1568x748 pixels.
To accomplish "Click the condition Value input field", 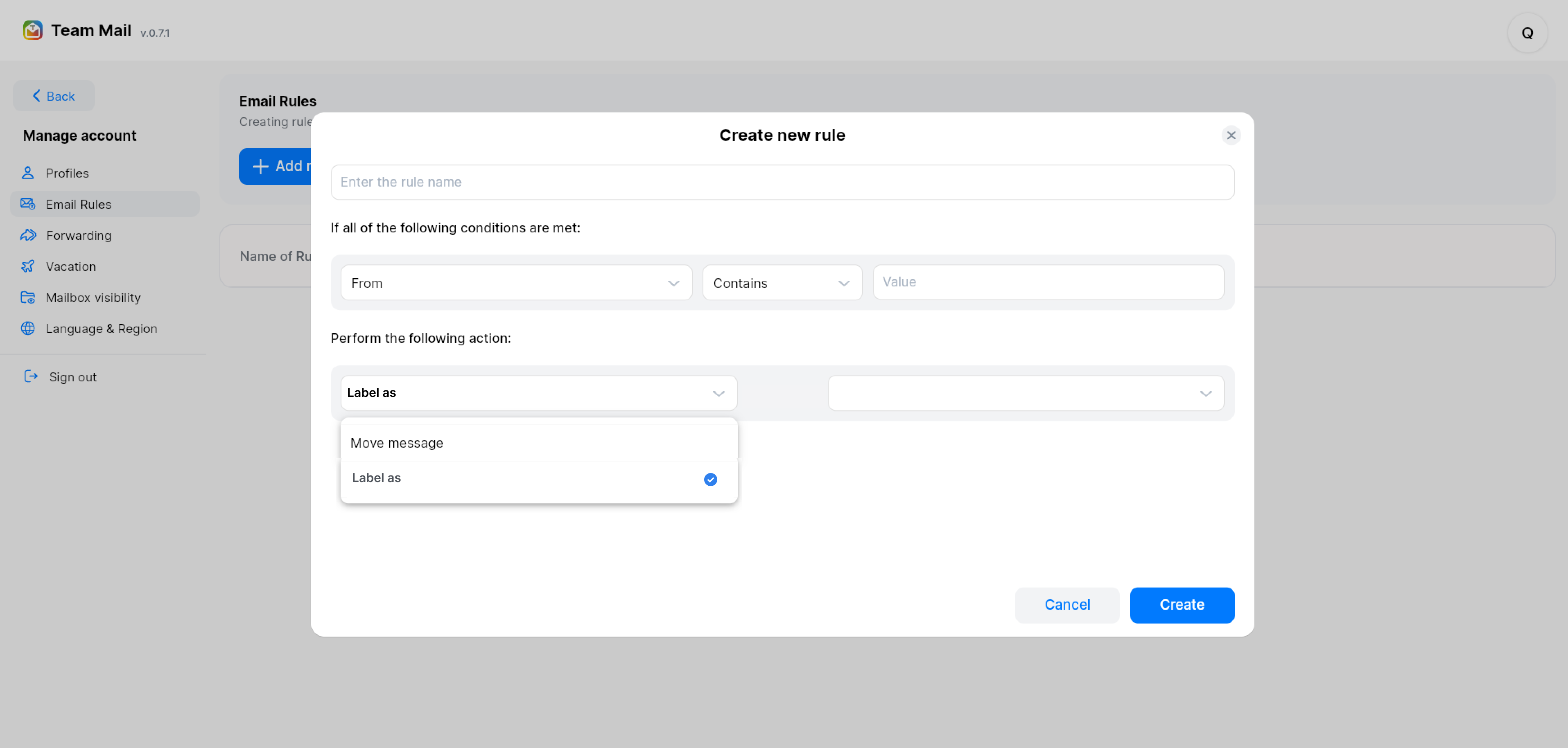I will tap(1048, 282).
